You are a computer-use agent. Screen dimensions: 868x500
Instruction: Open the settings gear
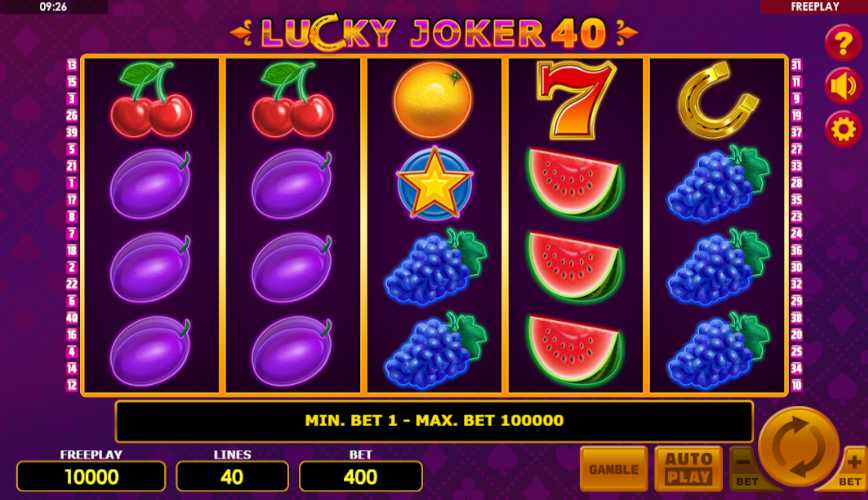pos(843,130)
